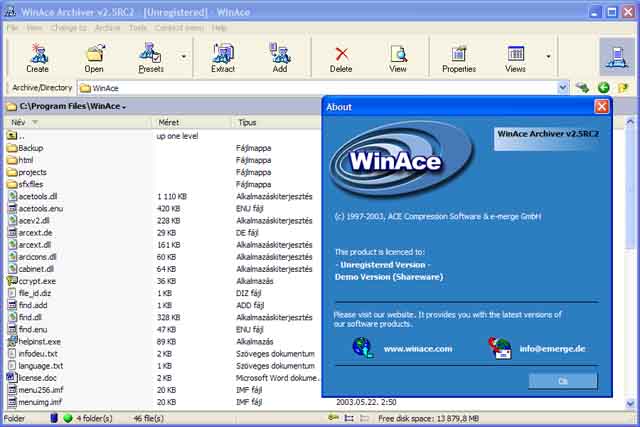Click the ccrypt.exe file icon
640x427 pixels.
pos(12,281)
